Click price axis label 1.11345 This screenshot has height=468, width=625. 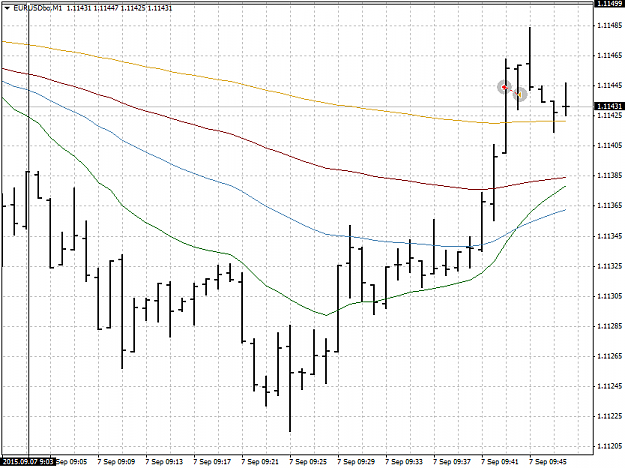[609, 236]
